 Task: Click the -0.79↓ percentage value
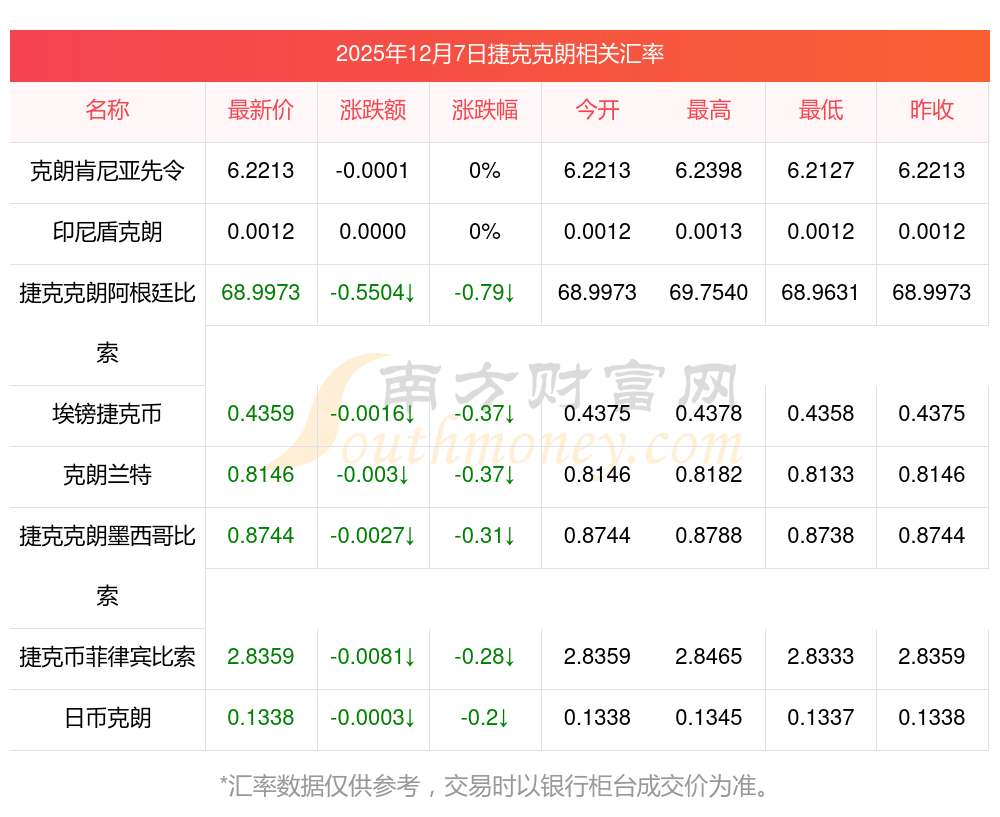click(485, 293)
